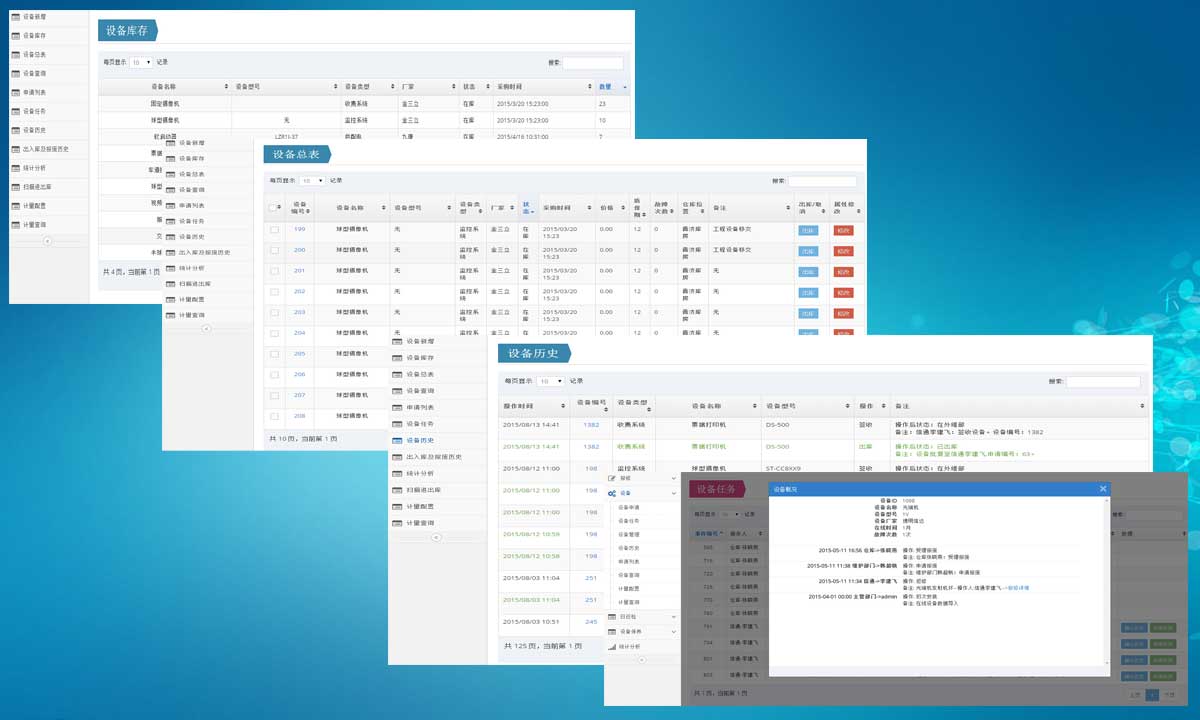This screenshot has width=1200, height=720.
Task: Check the box for device row 199
Action: [274, 230]
